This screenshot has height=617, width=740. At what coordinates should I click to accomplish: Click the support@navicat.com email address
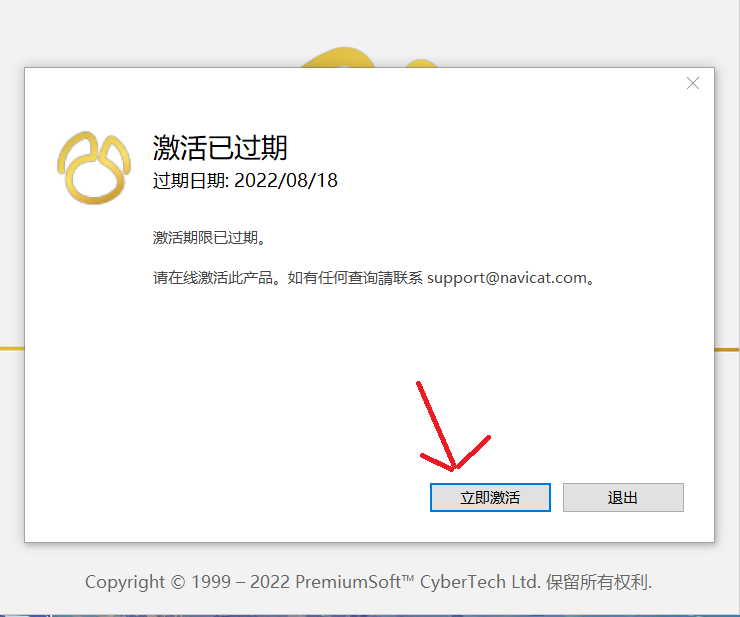point(507,278)
